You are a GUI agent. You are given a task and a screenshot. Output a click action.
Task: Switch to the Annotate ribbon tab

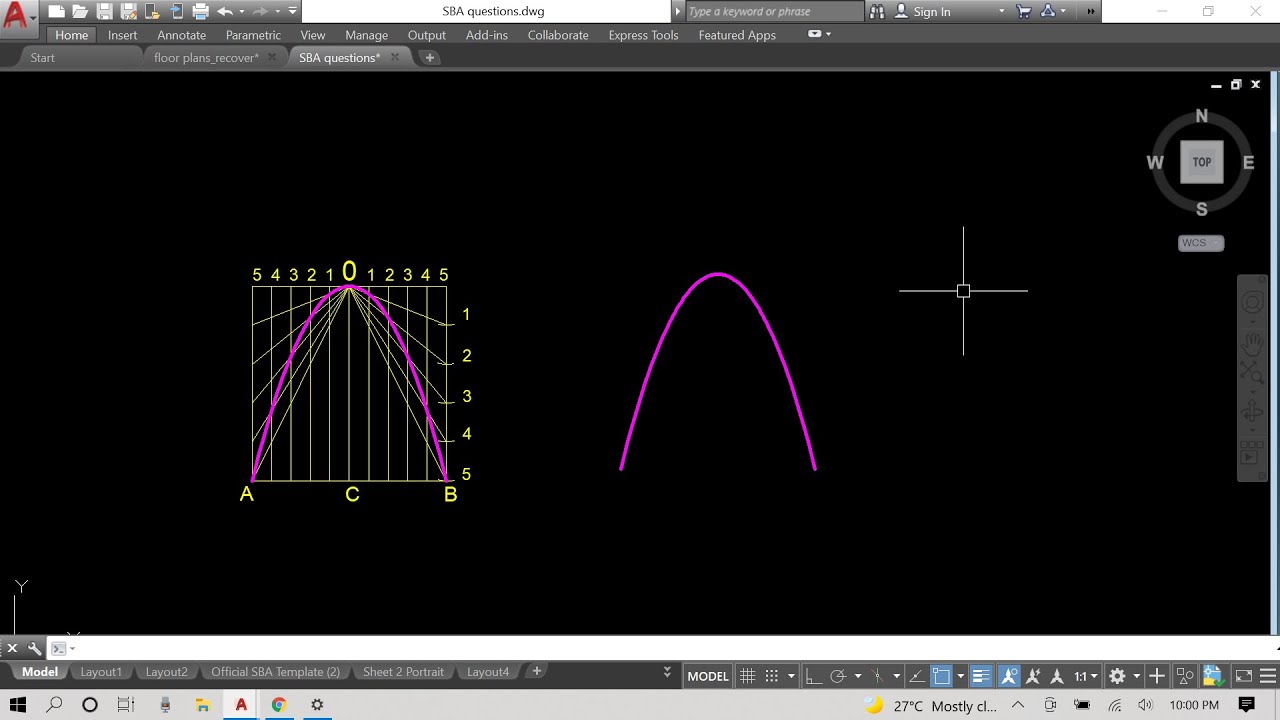(181, 35)
